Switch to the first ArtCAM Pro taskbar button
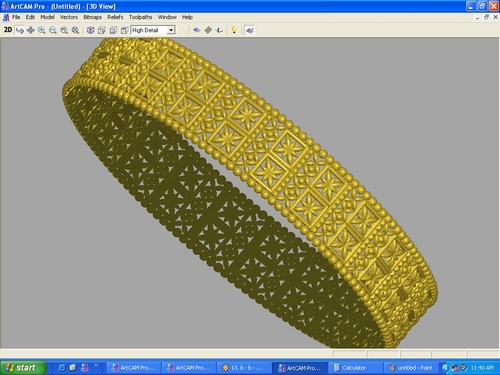 point(133,368)
